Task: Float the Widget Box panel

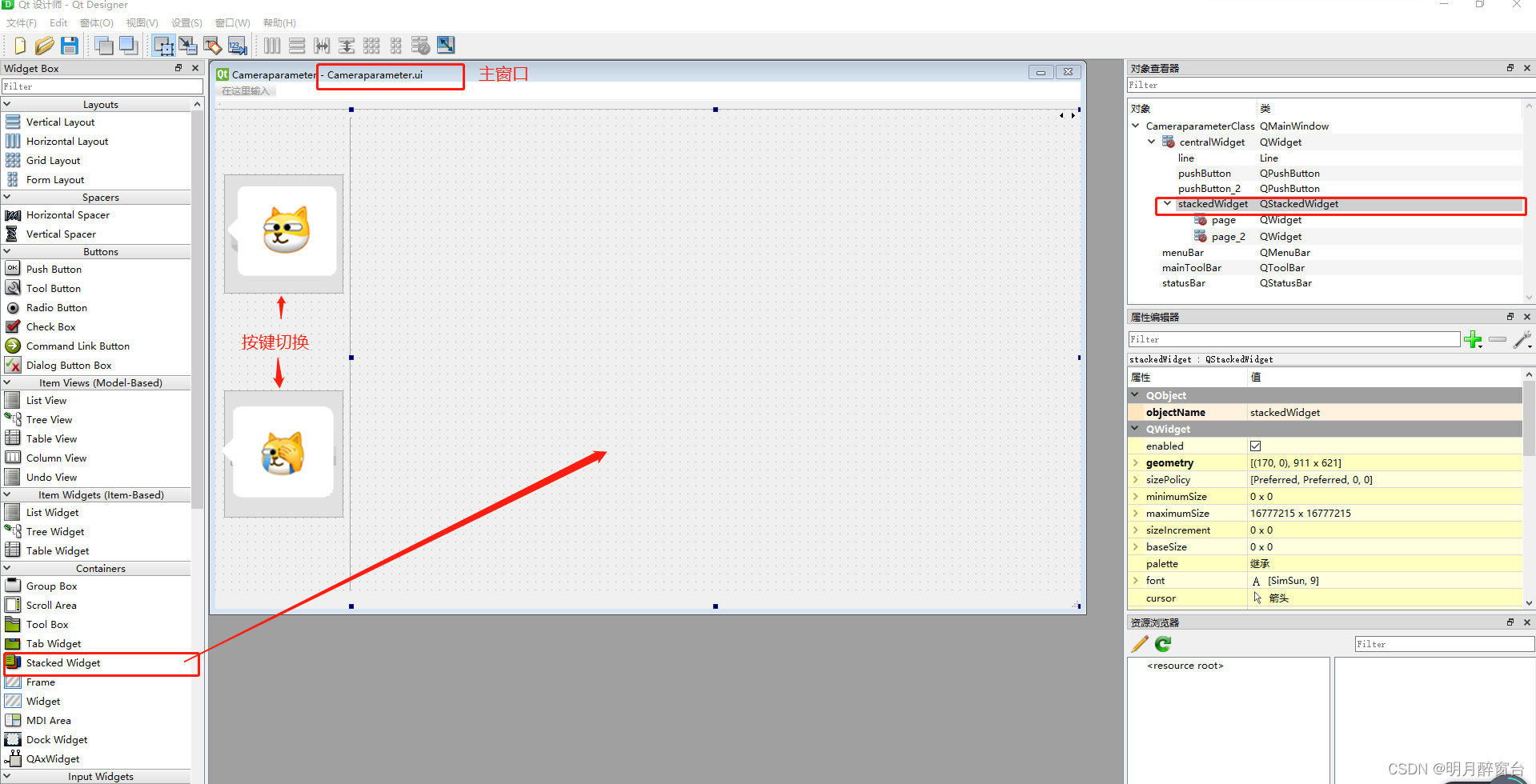Action: click(x=178, y=68)
